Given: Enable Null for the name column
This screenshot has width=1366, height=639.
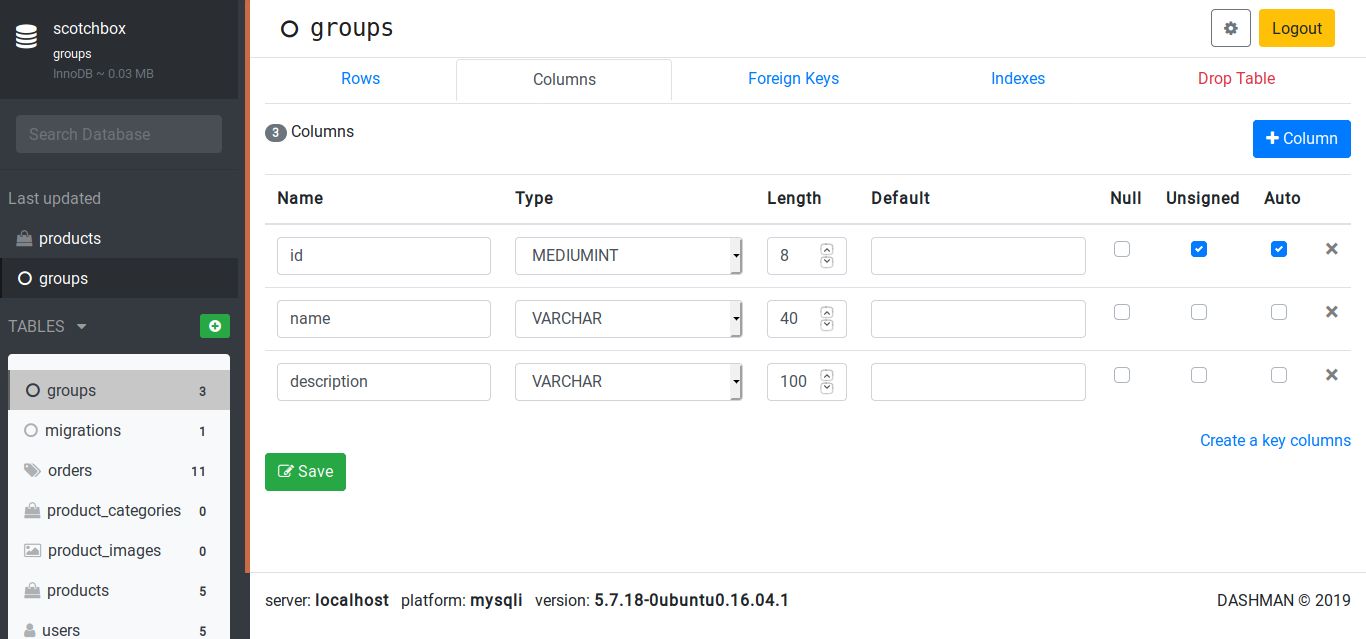Looking at the screenshot, I should click(x=1122, y=312).
